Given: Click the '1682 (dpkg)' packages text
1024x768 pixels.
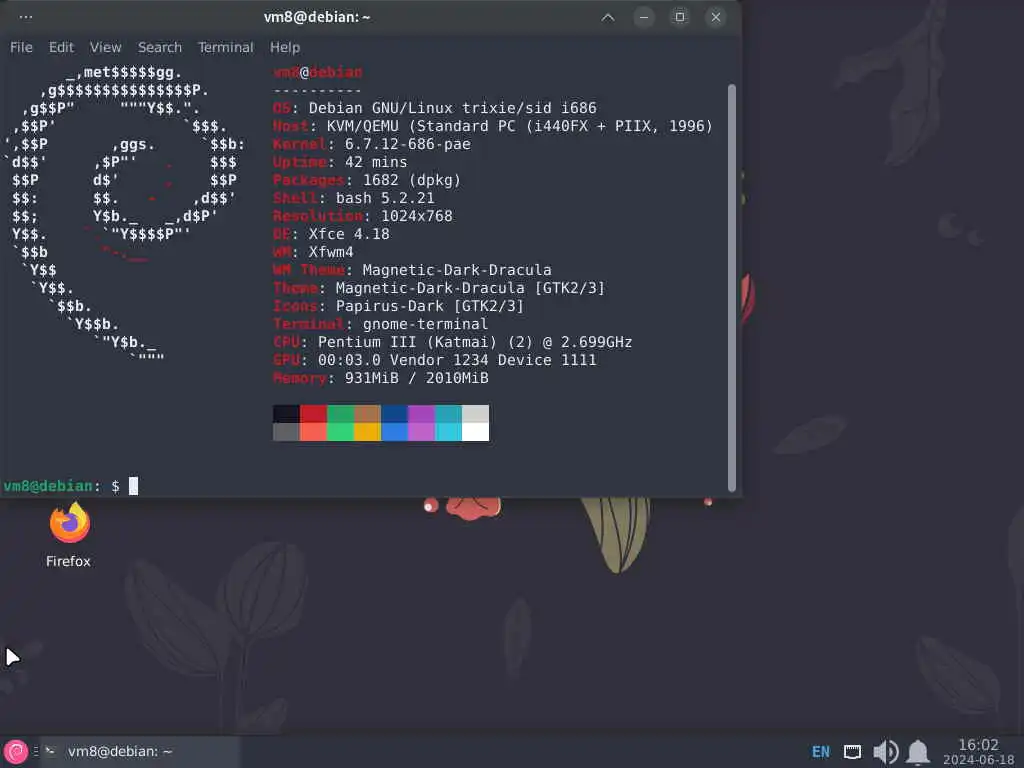Looking at the screenshot, I should pos(411,180).
